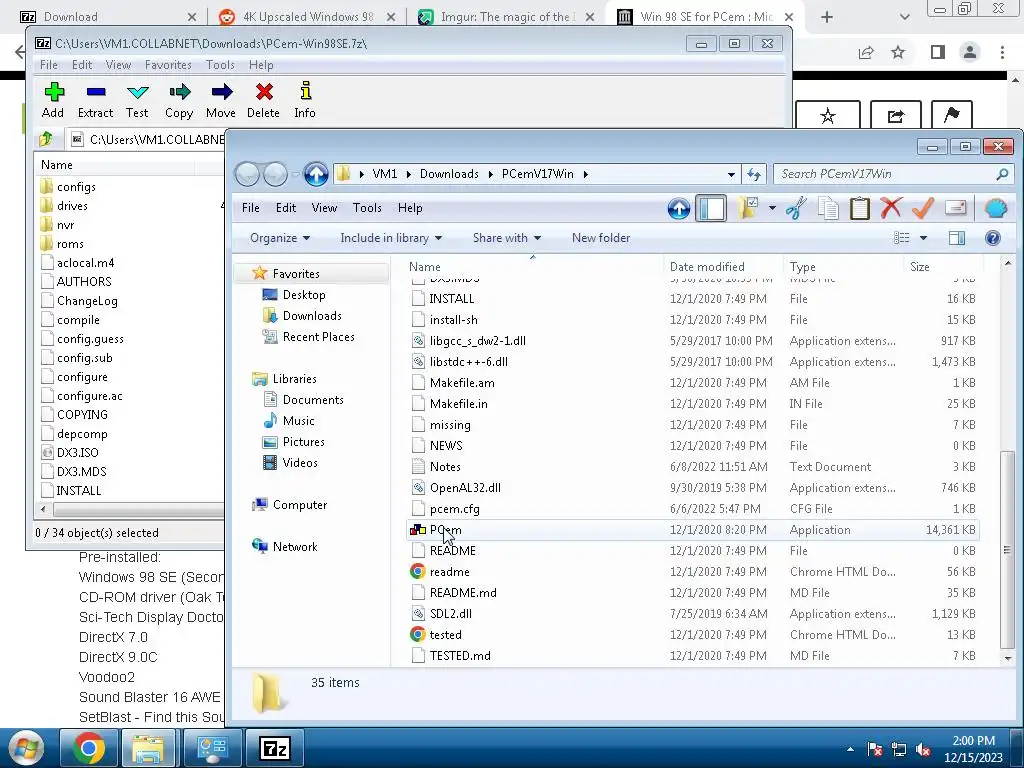Click the Search PCemV17Win field
Screen dimensions: 1024x768
892,174
